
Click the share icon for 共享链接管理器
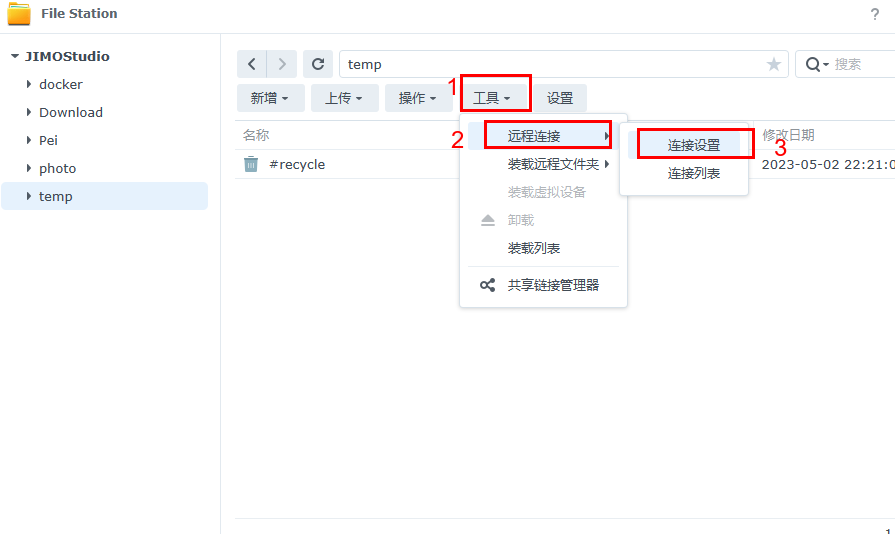[487, 285]
